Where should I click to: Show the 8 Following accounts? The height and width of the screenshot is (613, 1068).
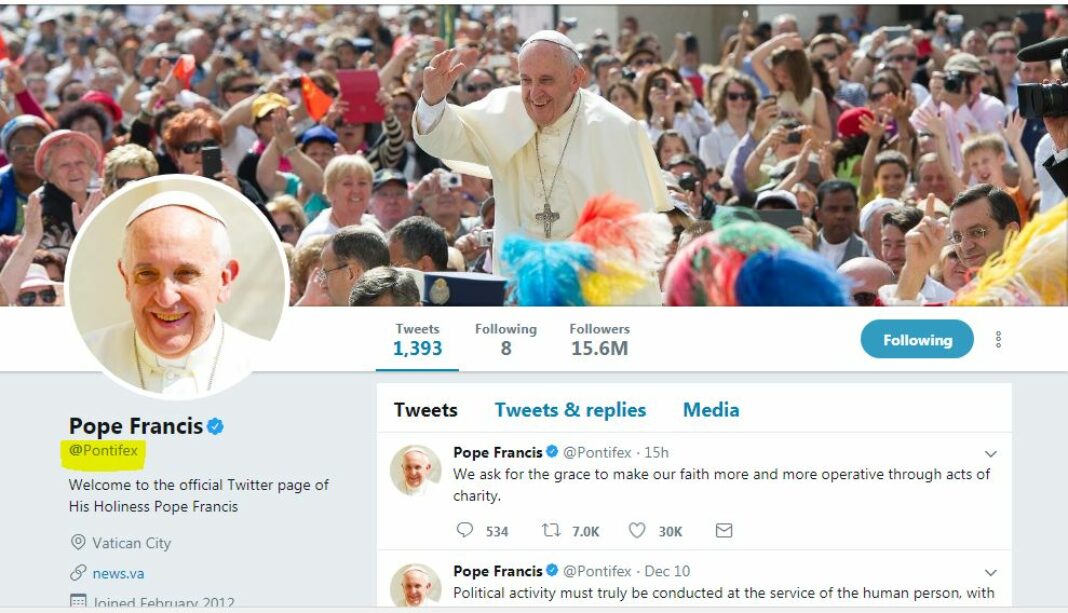pos(506,340)
